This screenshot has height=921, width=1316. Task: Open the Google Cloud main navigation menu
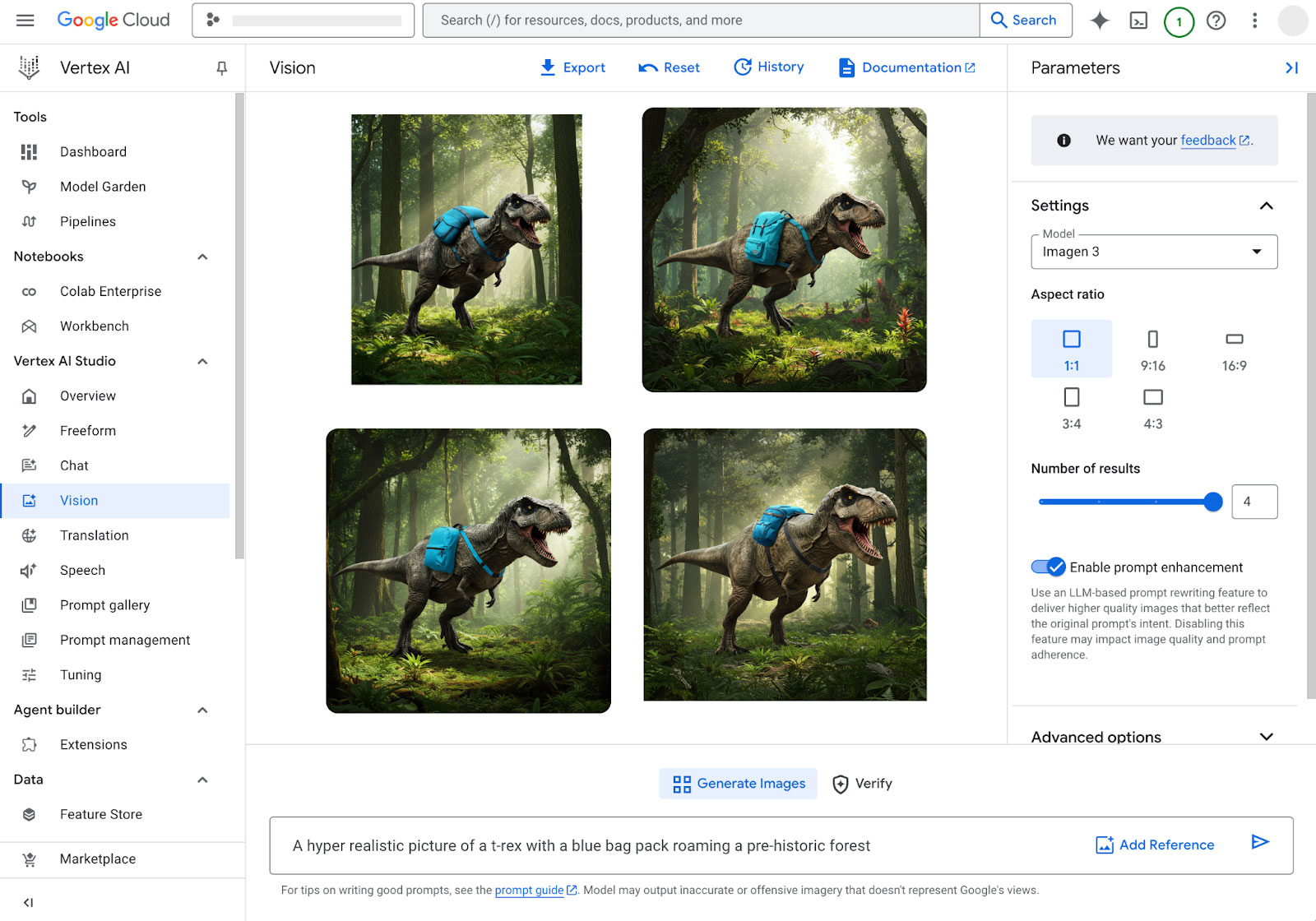(25, 21)
